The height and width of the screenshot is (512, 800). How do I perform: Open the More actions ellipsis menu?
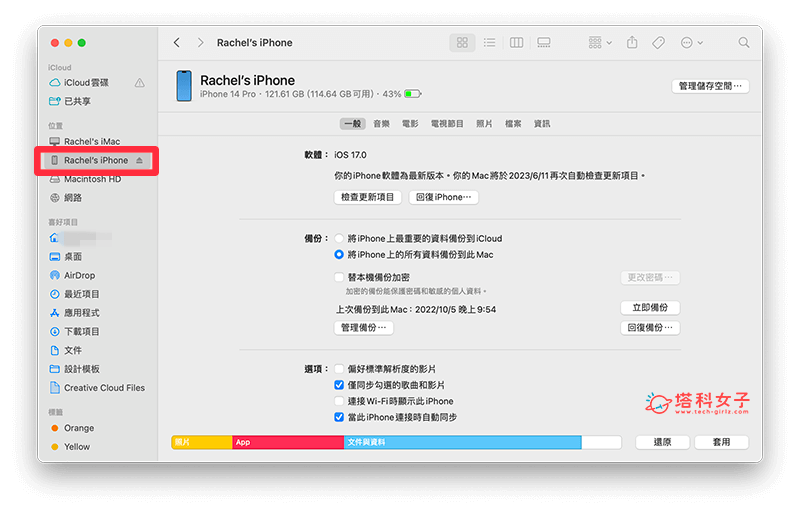tap(692, 43)
